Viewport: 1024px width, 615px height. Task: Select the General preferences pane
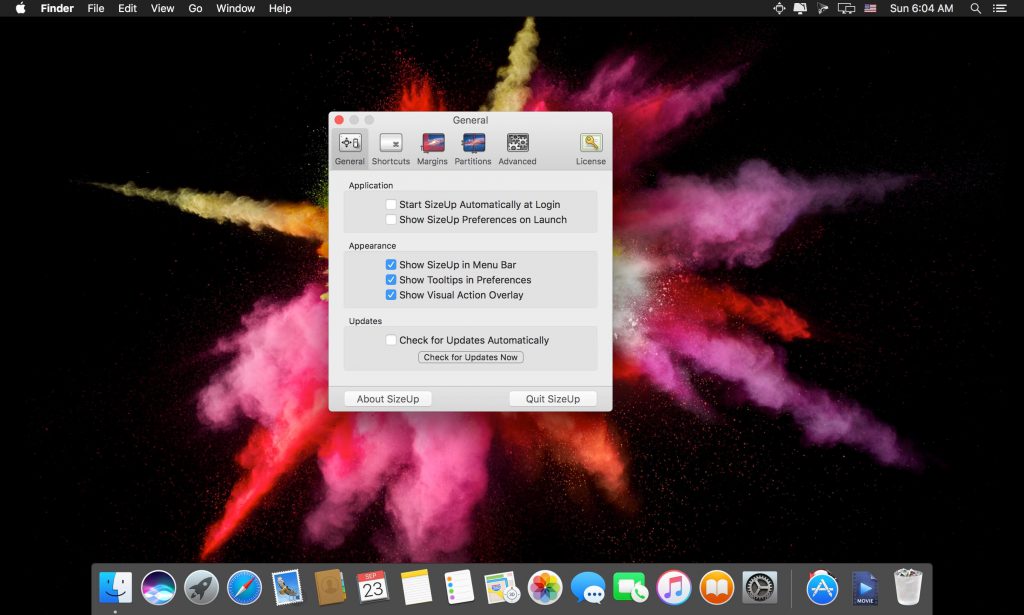point(350,148)
